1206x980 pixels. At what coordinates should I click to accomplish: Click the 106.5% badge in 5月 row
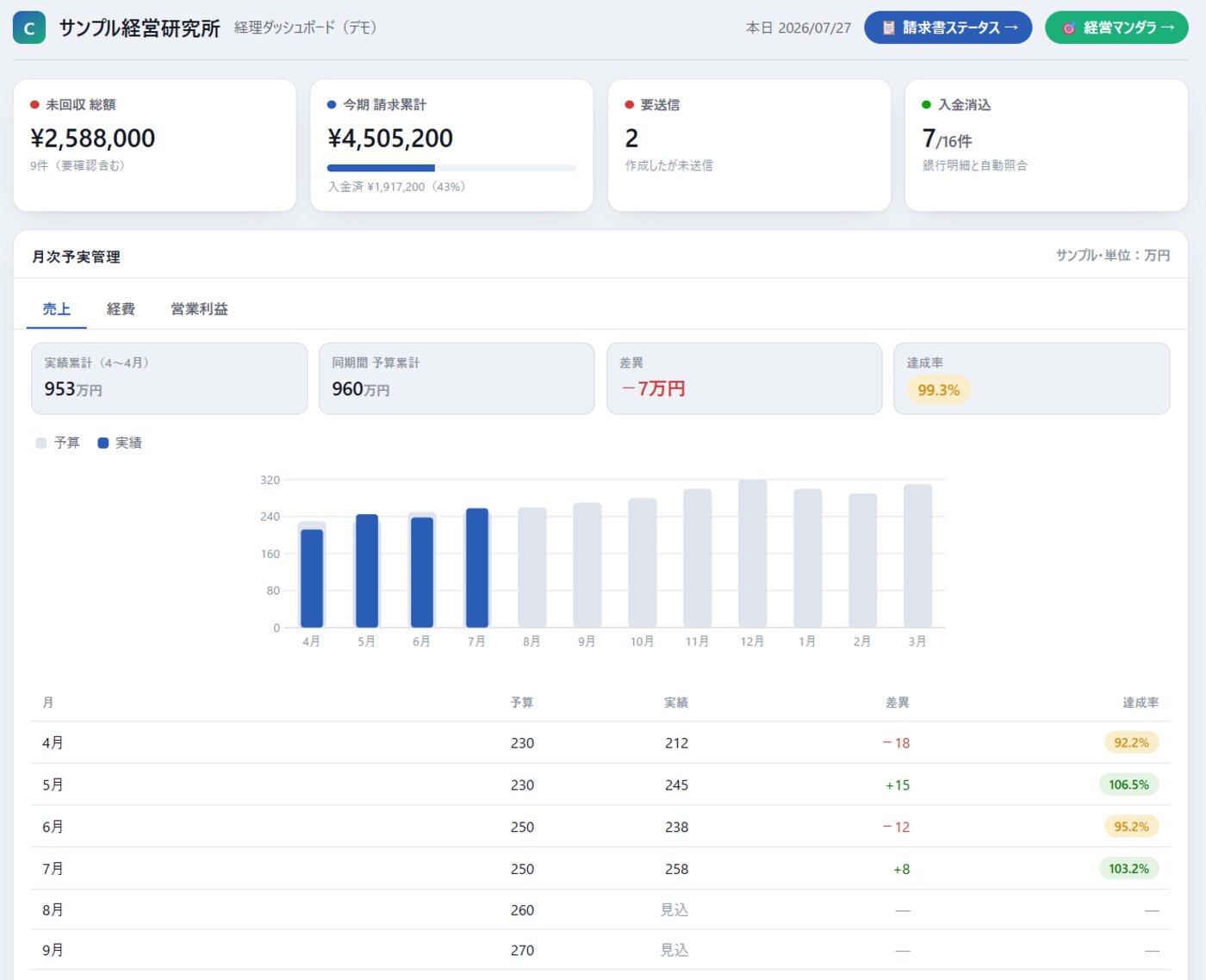coord(1128,785)
